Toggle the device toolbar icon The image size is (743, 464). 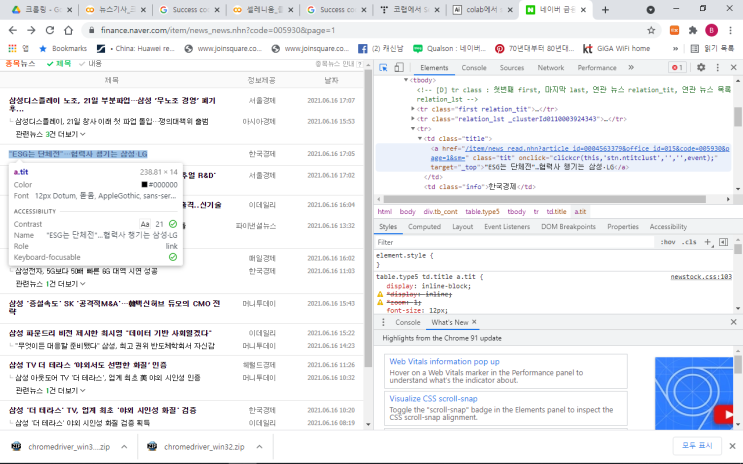[x=399, y=67]
